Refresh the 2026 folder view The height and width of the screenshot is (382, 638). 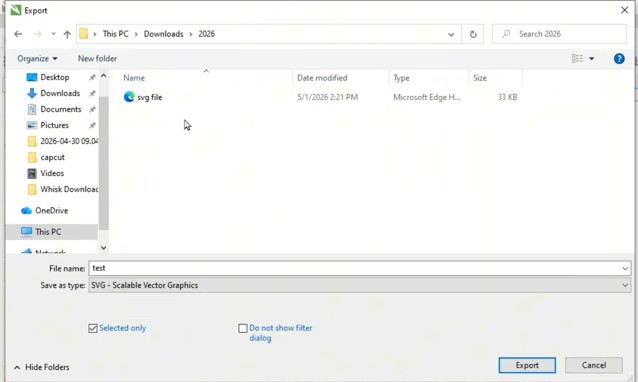(x=473, y=34)
